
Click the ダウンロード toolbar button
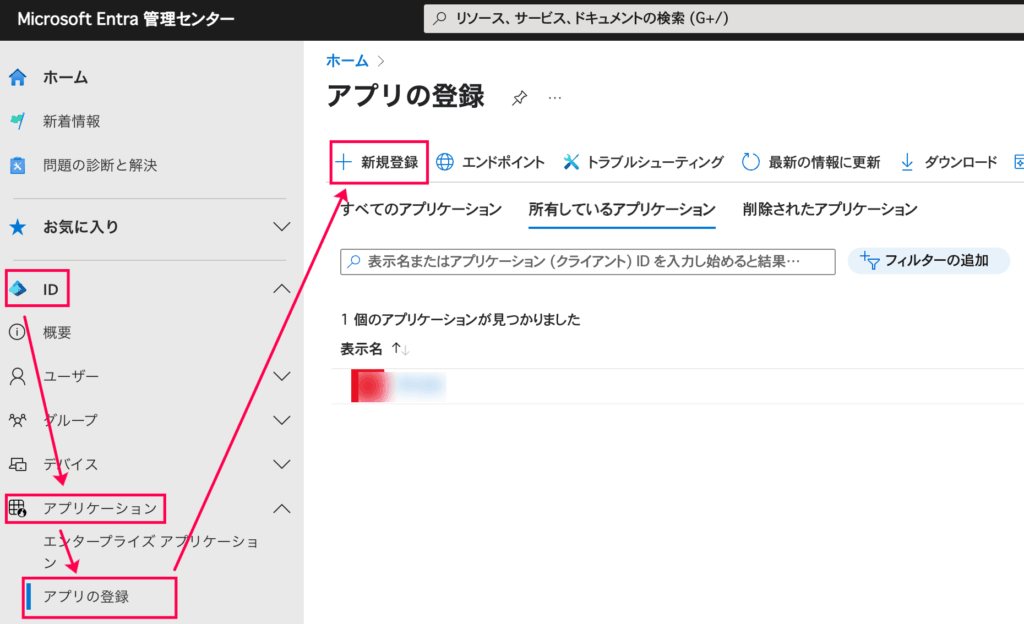[949, 162]
